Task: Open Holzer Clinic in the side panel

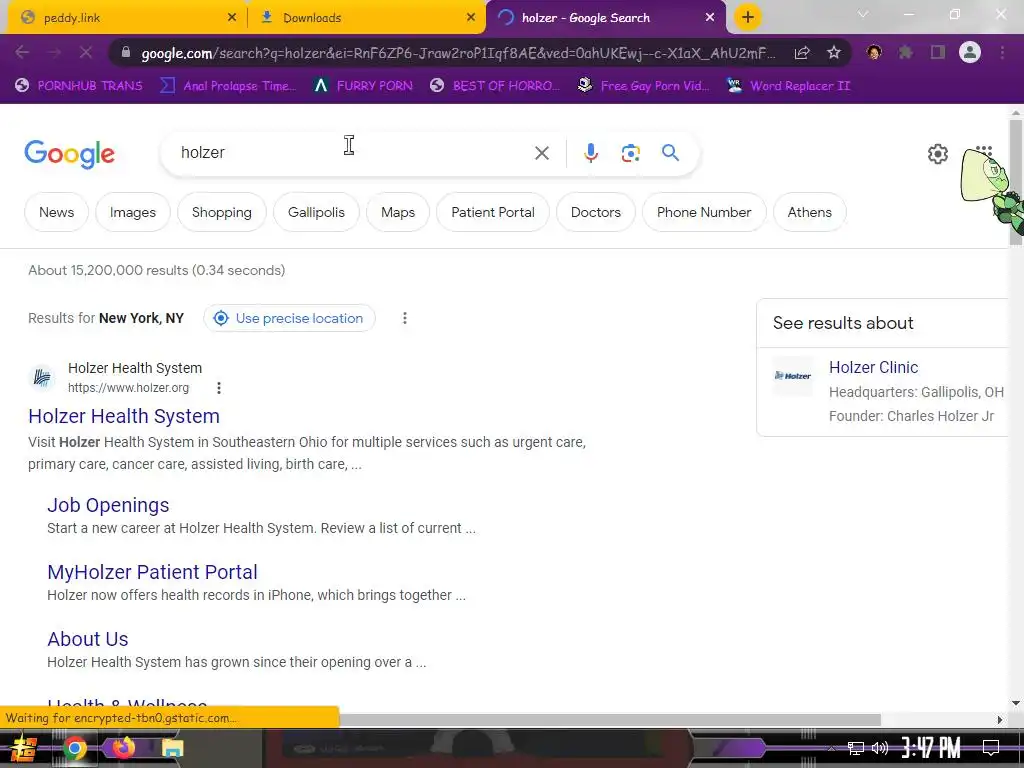Action: (873, 368)
